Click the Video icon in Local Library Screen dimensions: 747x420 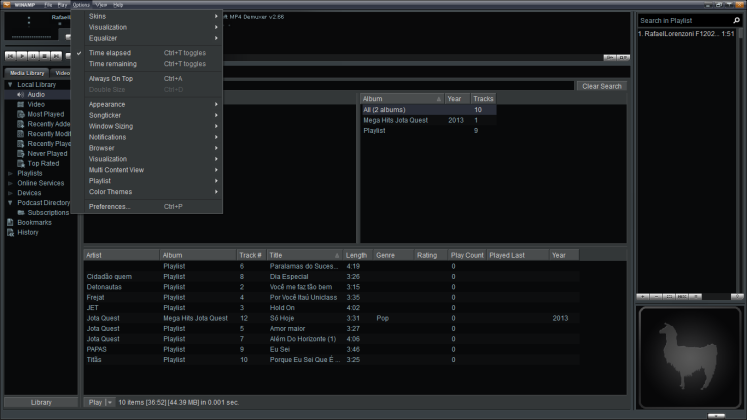click(20, 104)
